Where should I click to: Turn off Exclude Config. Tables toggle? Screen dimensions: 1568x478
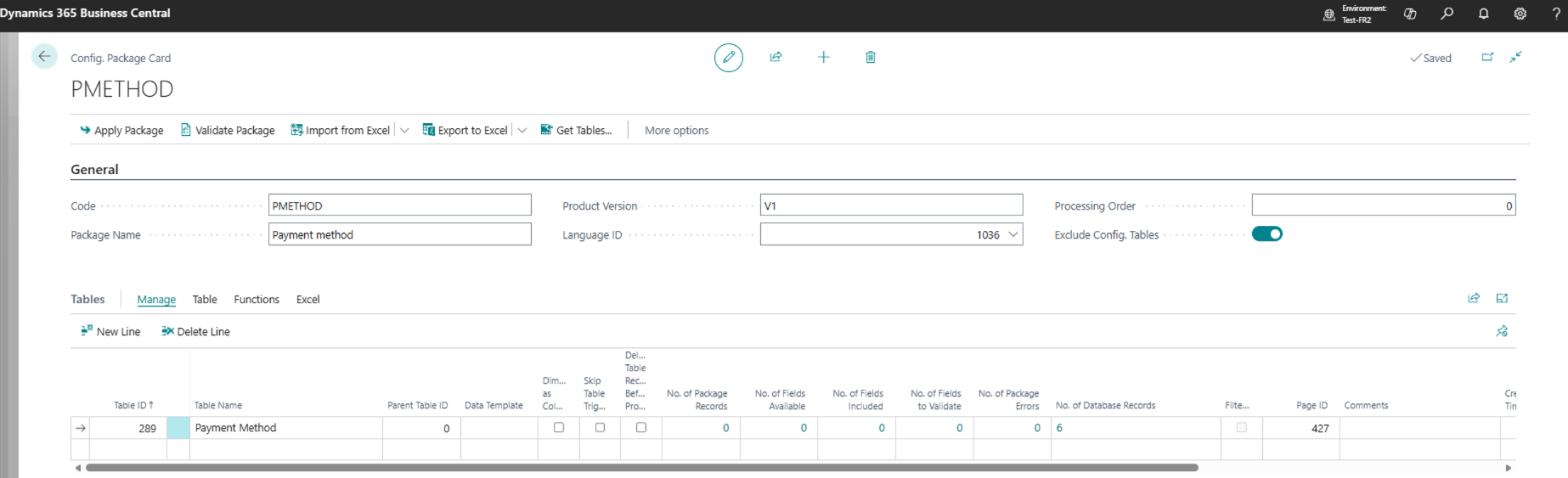(1266, 234)
